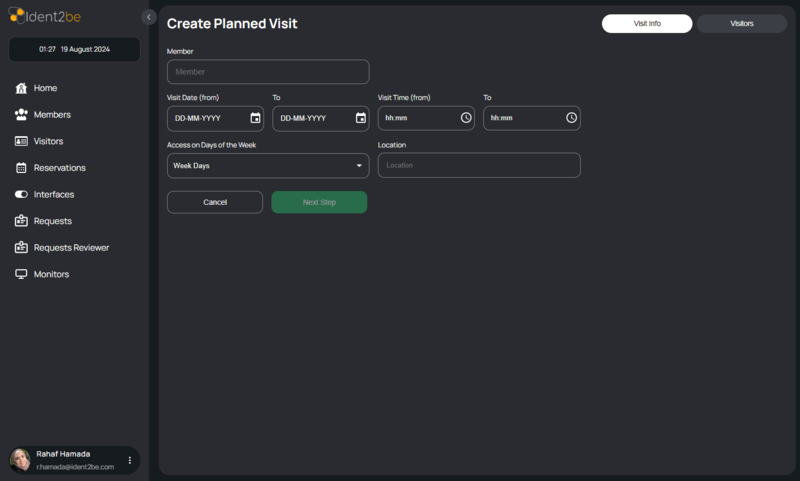Open calendar picker for Visit Date from
This screenshot has height=481, width=800.
point(255,118)
